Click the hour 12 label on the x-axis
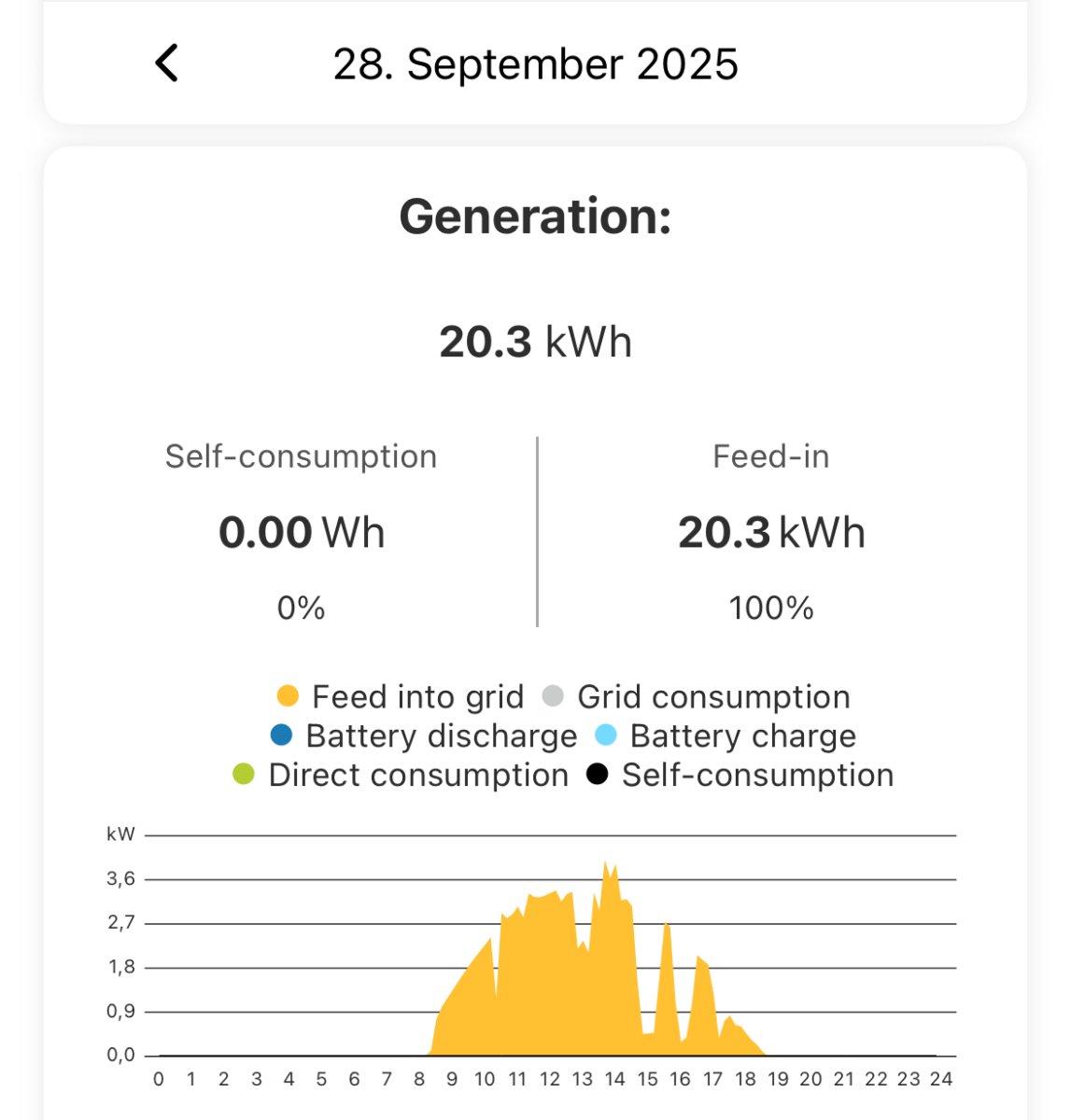Image resolution: width=1071 pixels, height=1120 pixels. pyautogui.click(x=550, y=1079)
